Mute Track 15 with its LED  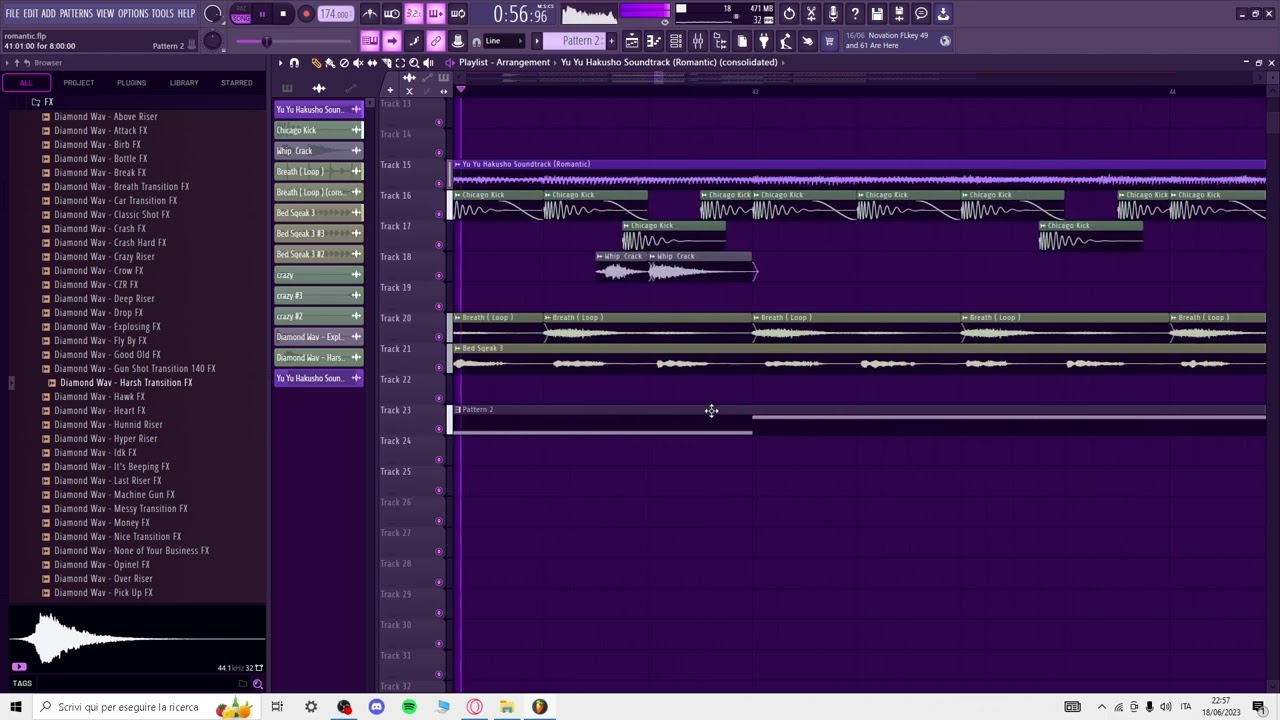(439, 184)
